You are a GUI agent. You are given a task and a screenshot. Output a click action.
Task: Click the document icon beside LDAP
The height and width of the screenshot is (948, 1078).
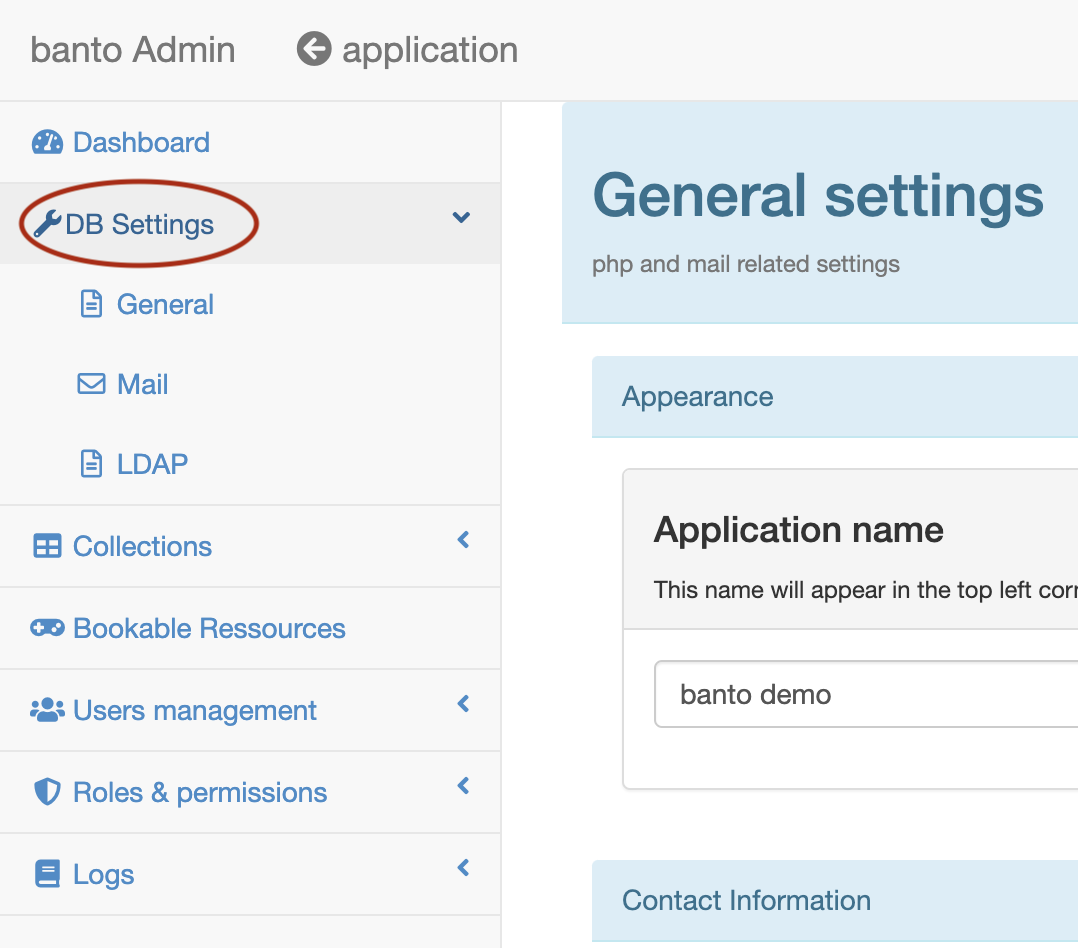click(90, 464)
